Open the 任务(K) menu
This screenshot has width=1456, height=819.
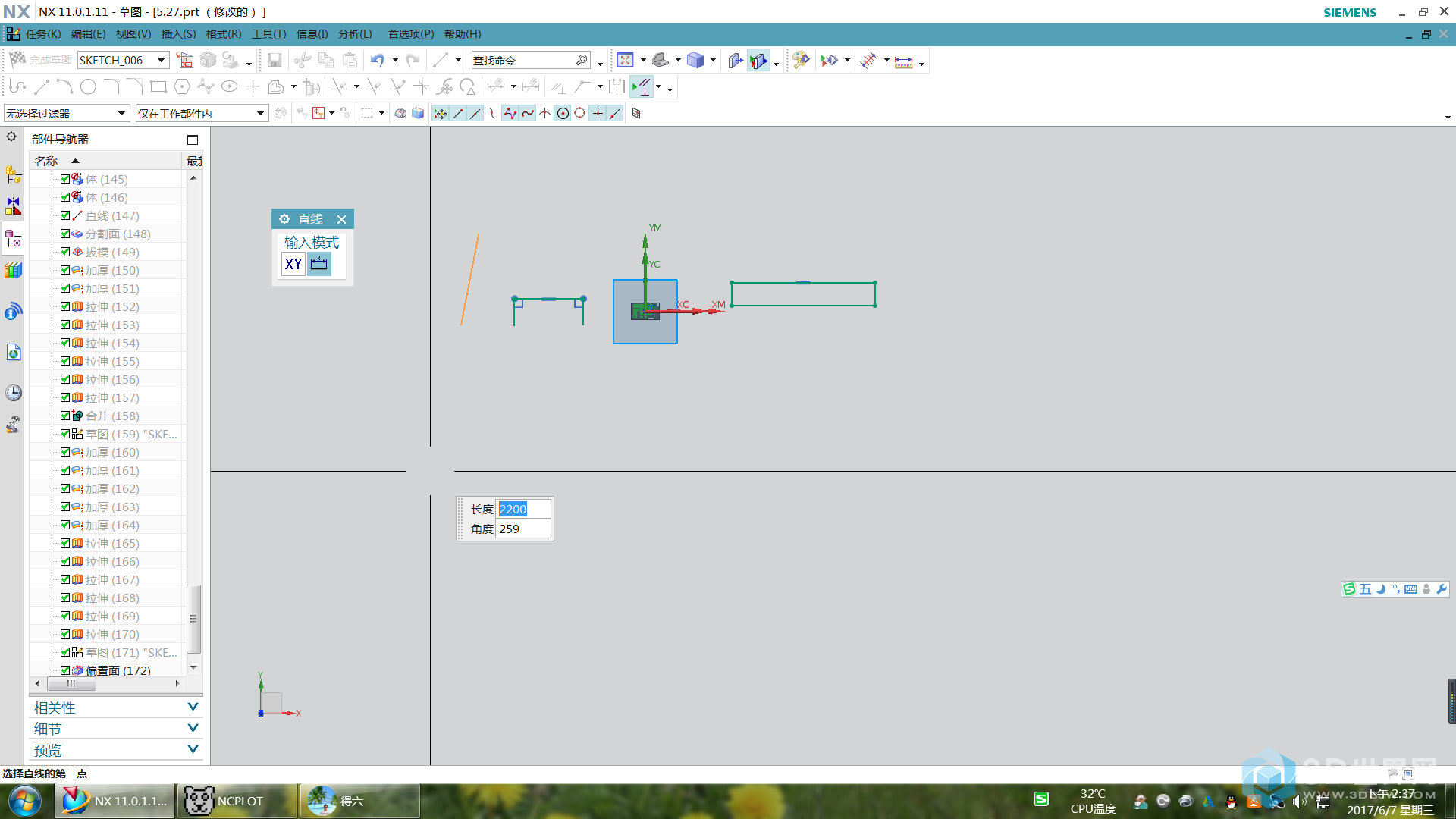click(42, 34)
